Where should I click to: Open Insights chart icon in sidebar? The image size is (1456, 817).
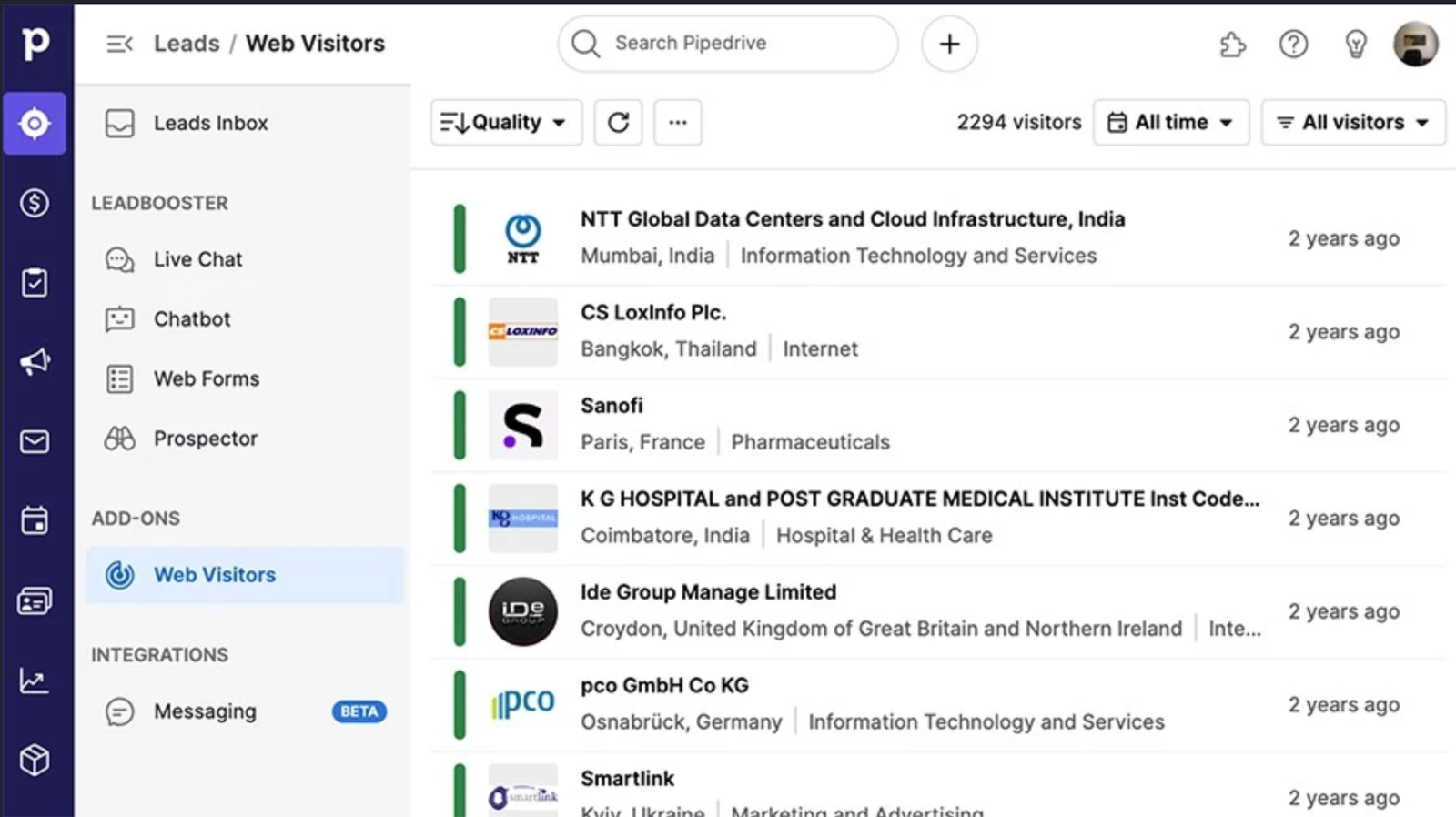click(35, 681)
